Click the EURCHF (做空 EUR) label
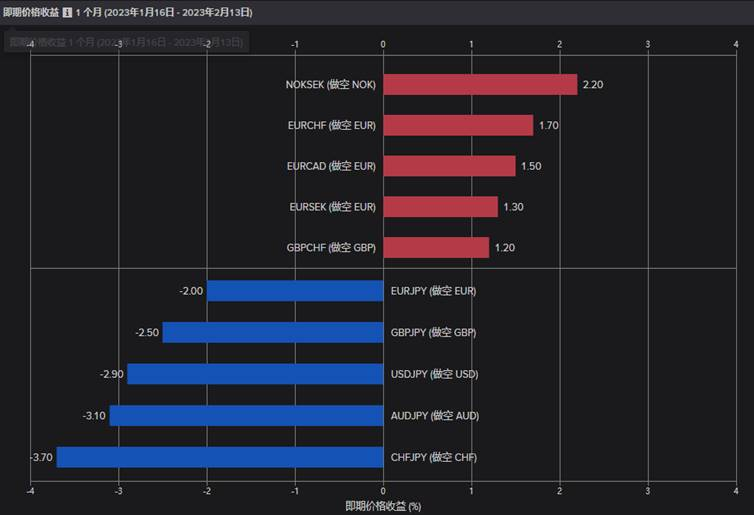This screenshot has width=754, height=515. pos(331,125)
